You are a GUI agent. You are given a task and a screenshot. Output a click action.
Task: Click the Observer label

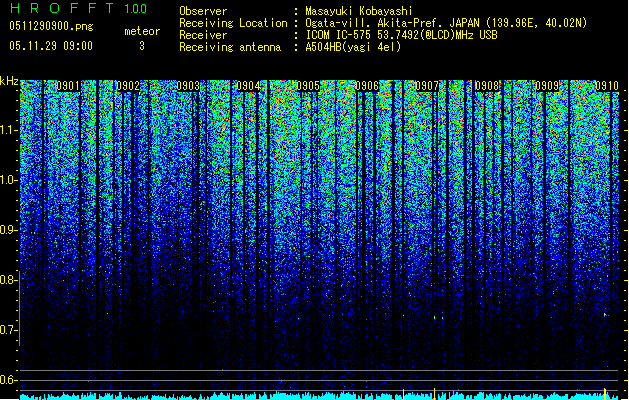[x=203, y=11]
